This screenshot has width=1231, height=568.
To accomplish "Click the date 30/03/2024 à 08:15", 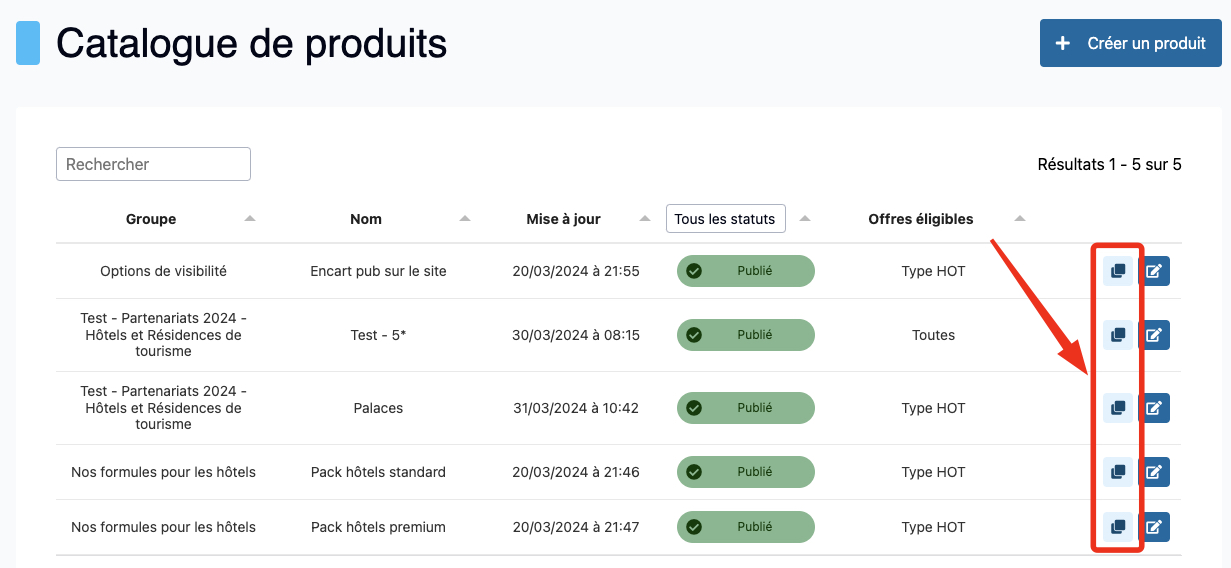I will point(576,335).
